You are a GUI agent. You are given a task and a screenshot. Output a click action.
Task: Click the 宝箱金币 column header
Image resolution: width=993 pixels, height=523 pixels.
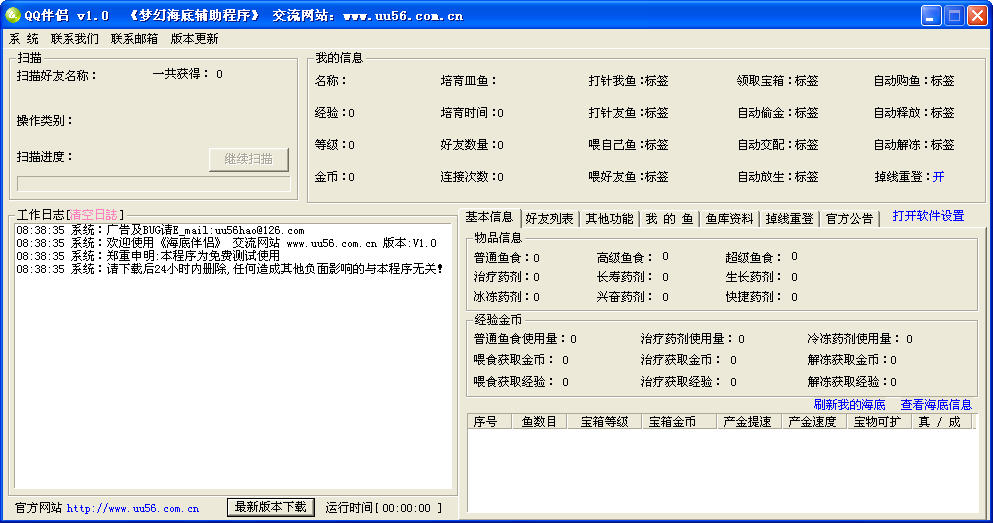679,422
